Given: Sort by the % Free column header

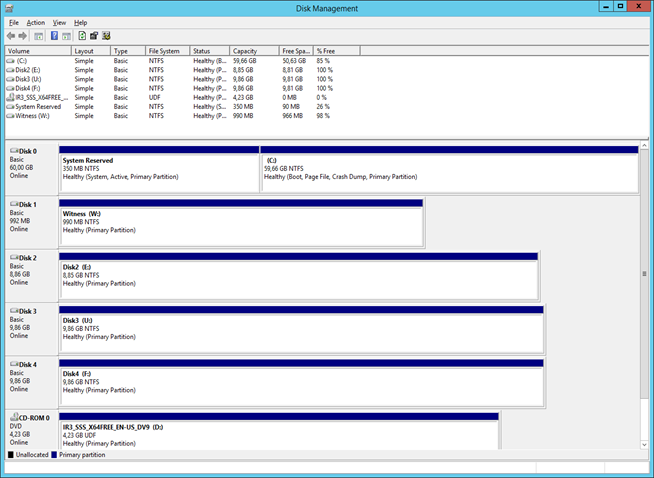Looking at the screenshot, I should pyautogui.click(x=337, y=51).
